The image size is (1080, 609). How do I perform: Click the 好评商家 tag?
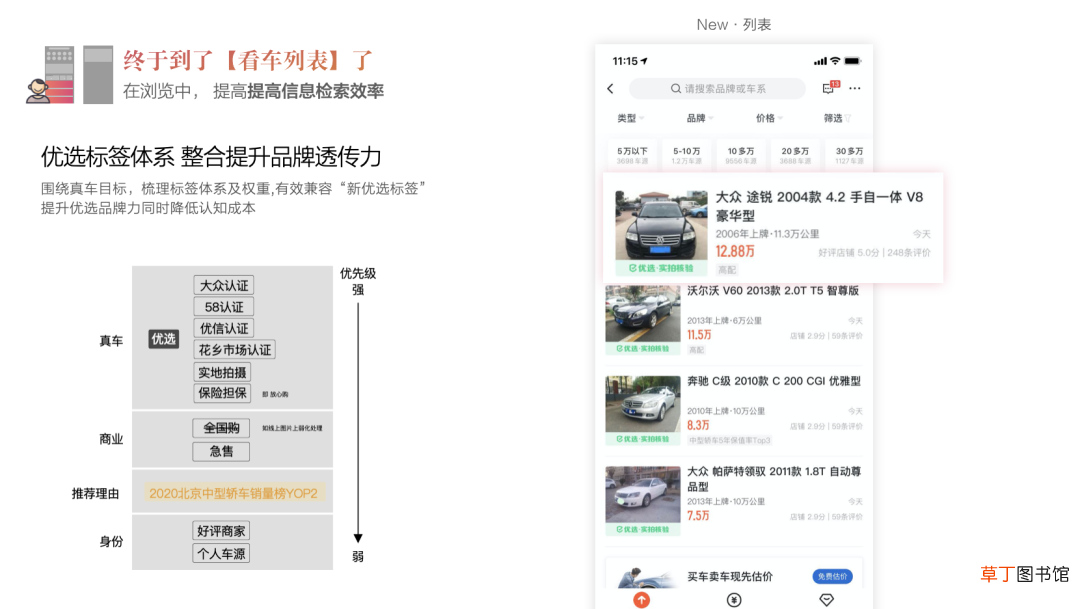coord(221,530)
